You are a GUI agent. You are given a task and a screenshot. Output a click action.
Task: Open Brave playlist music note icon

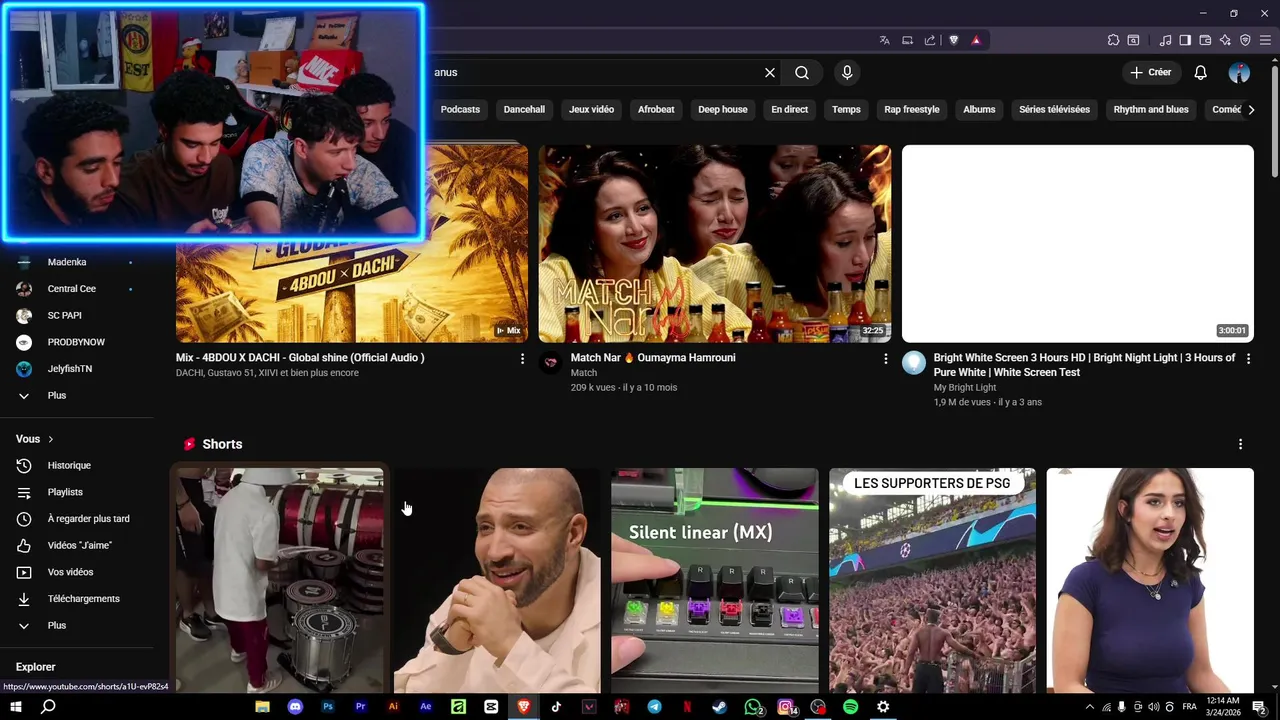click(1165, 40)
